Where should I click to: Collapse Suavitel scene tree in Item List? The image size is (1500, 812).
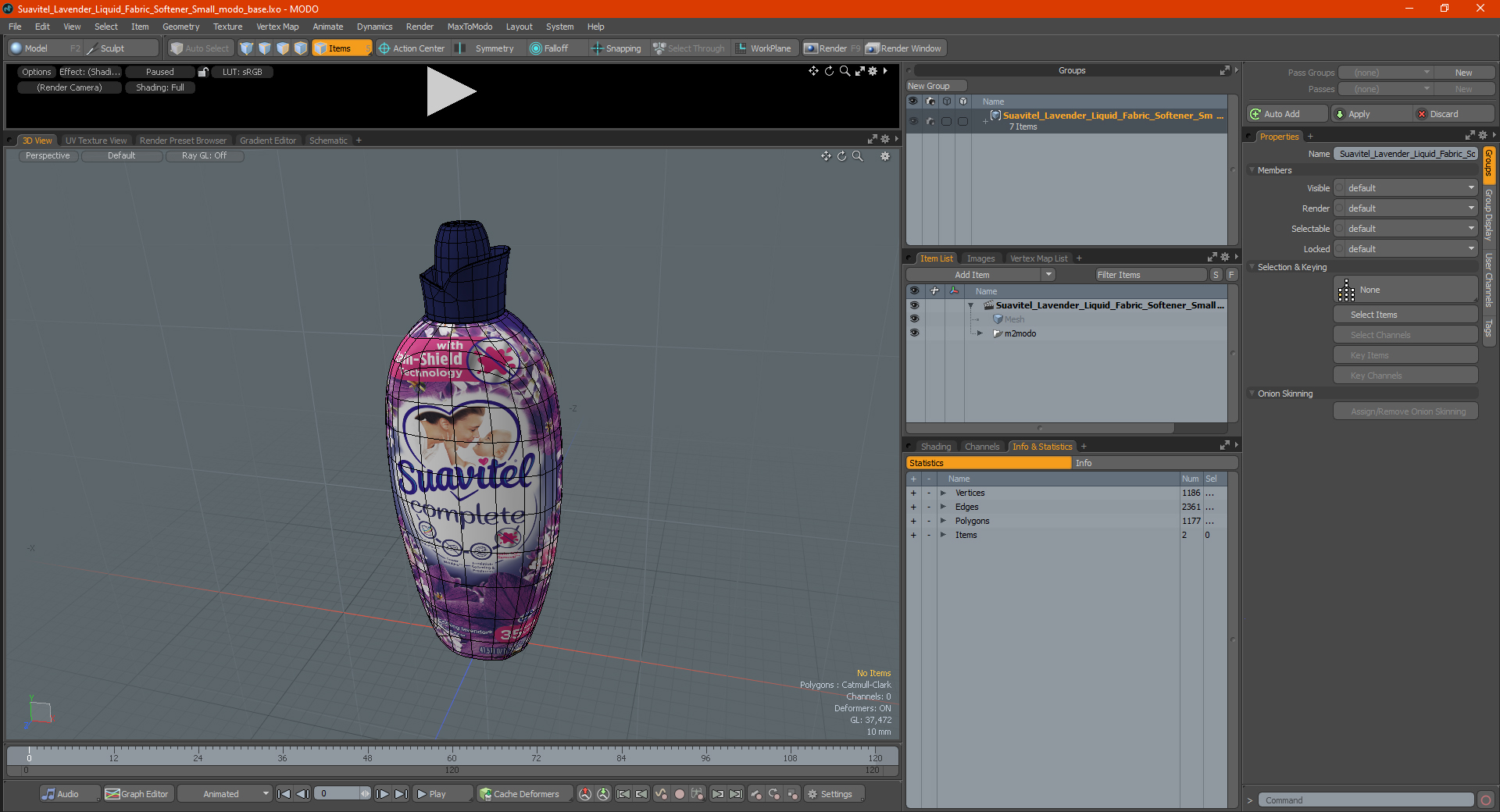click(970, 305)
